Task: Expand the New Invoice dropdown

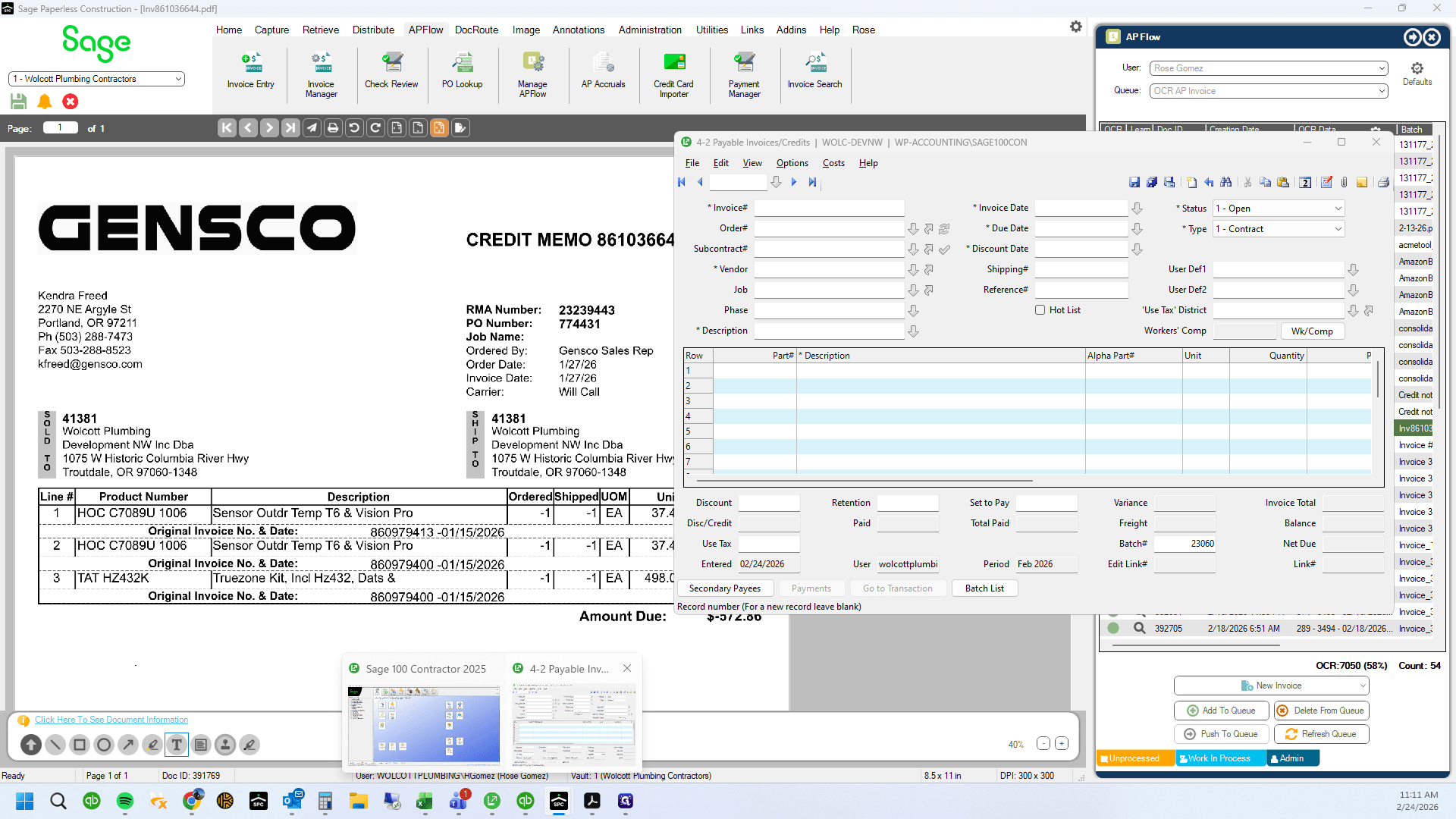Action: point(1363,686)
